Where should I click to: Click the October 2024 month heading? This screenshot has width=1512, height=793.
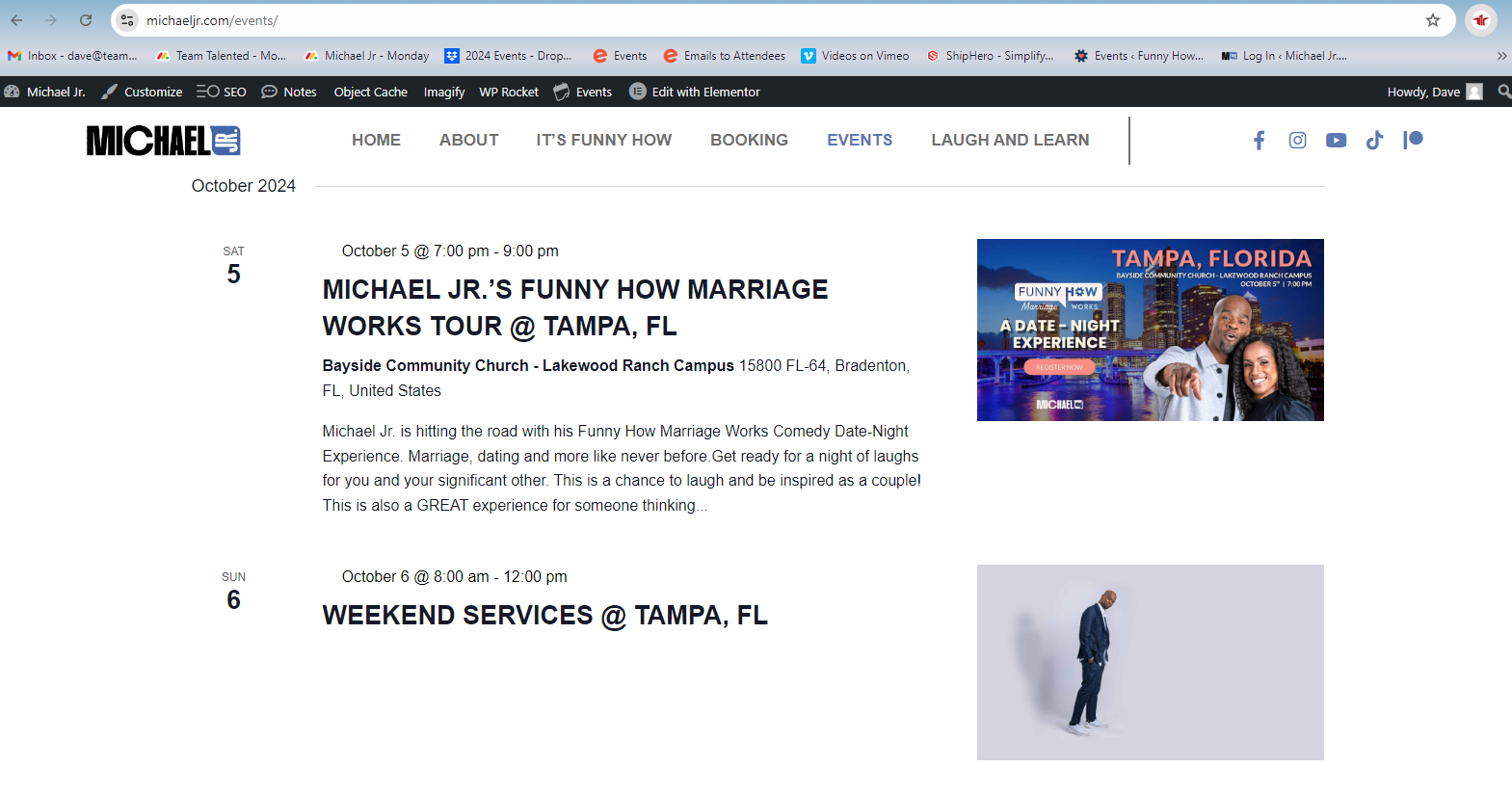[x=244, y=186]
